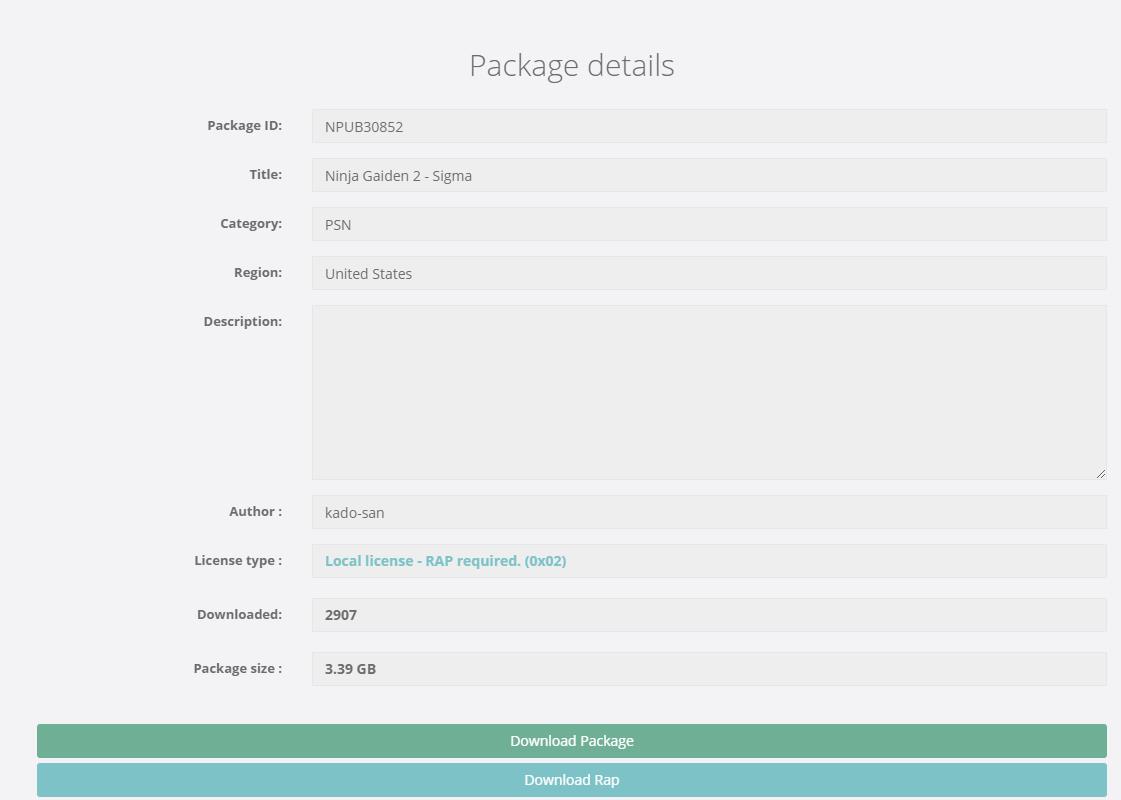Screen dimensions: 1121x800
Task: Click the Local license - RAP required text
Action: pos(446,561)
